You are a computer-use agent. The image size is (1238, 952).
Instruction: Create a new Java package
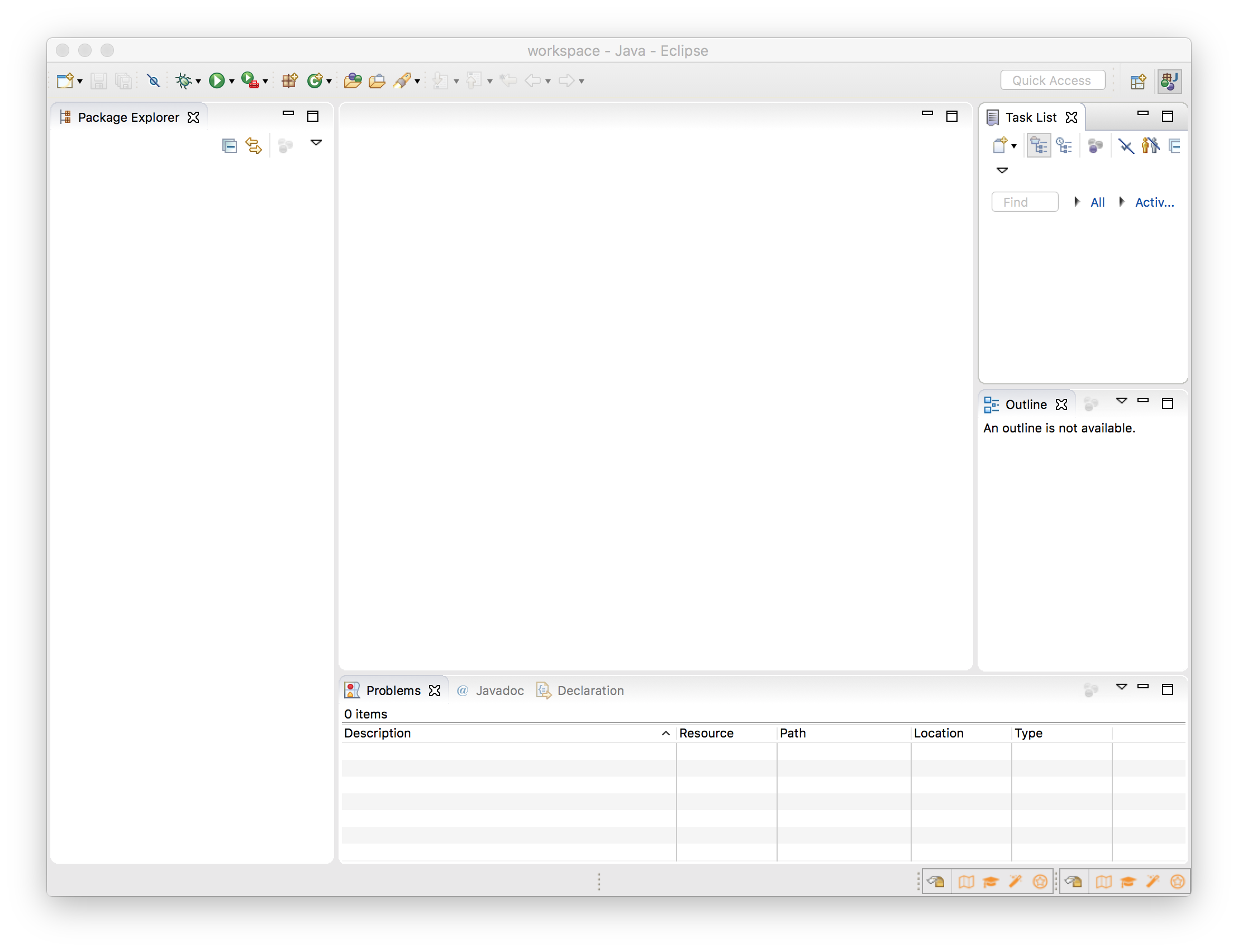289,80
